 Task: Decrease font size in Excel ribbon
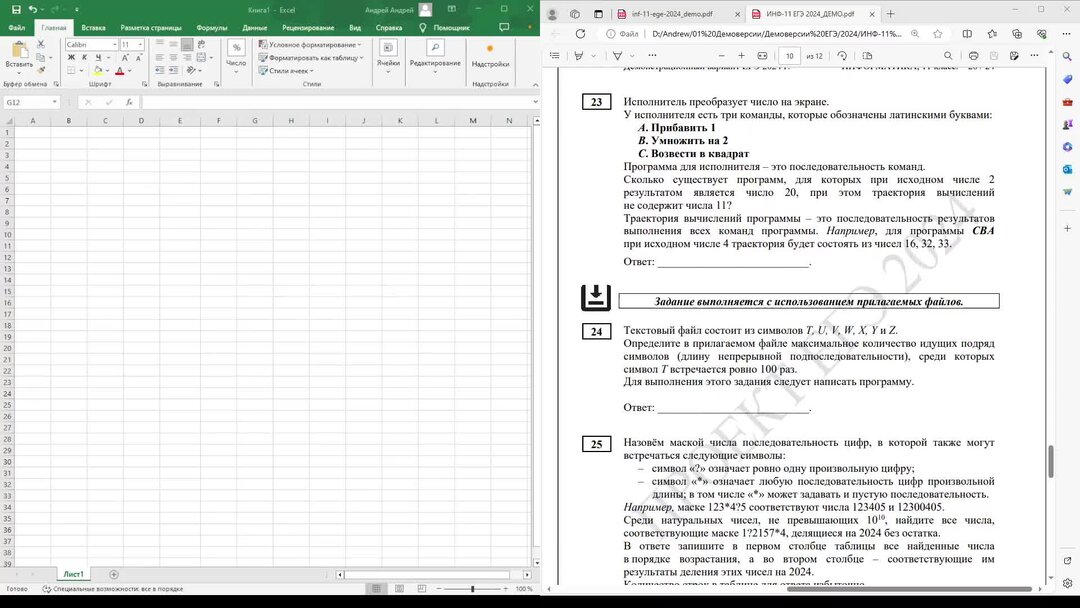[x=138, y=58]
